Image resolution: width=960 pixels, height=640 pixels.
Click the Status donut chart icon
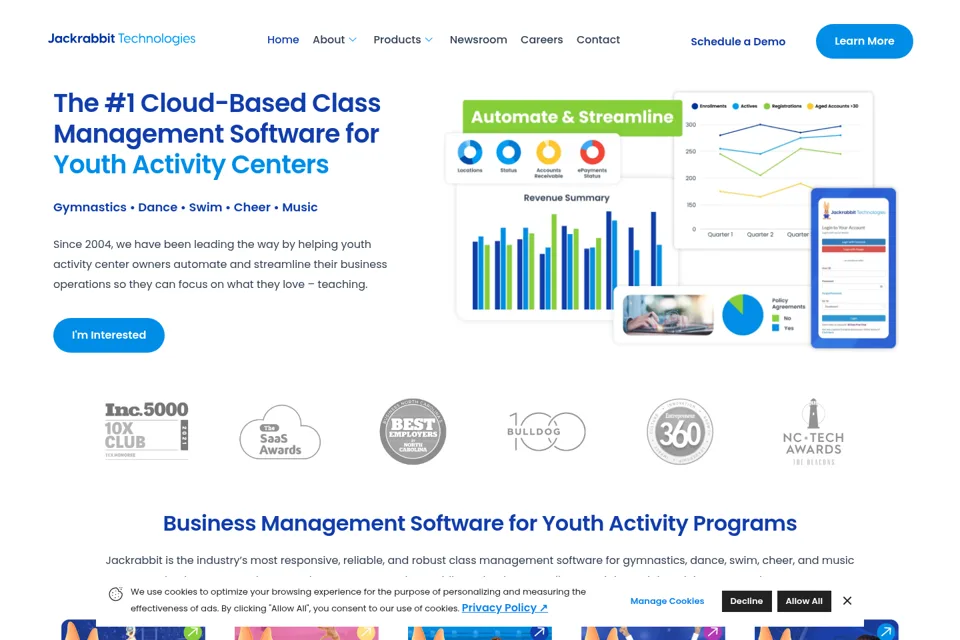tap(508, 152)
